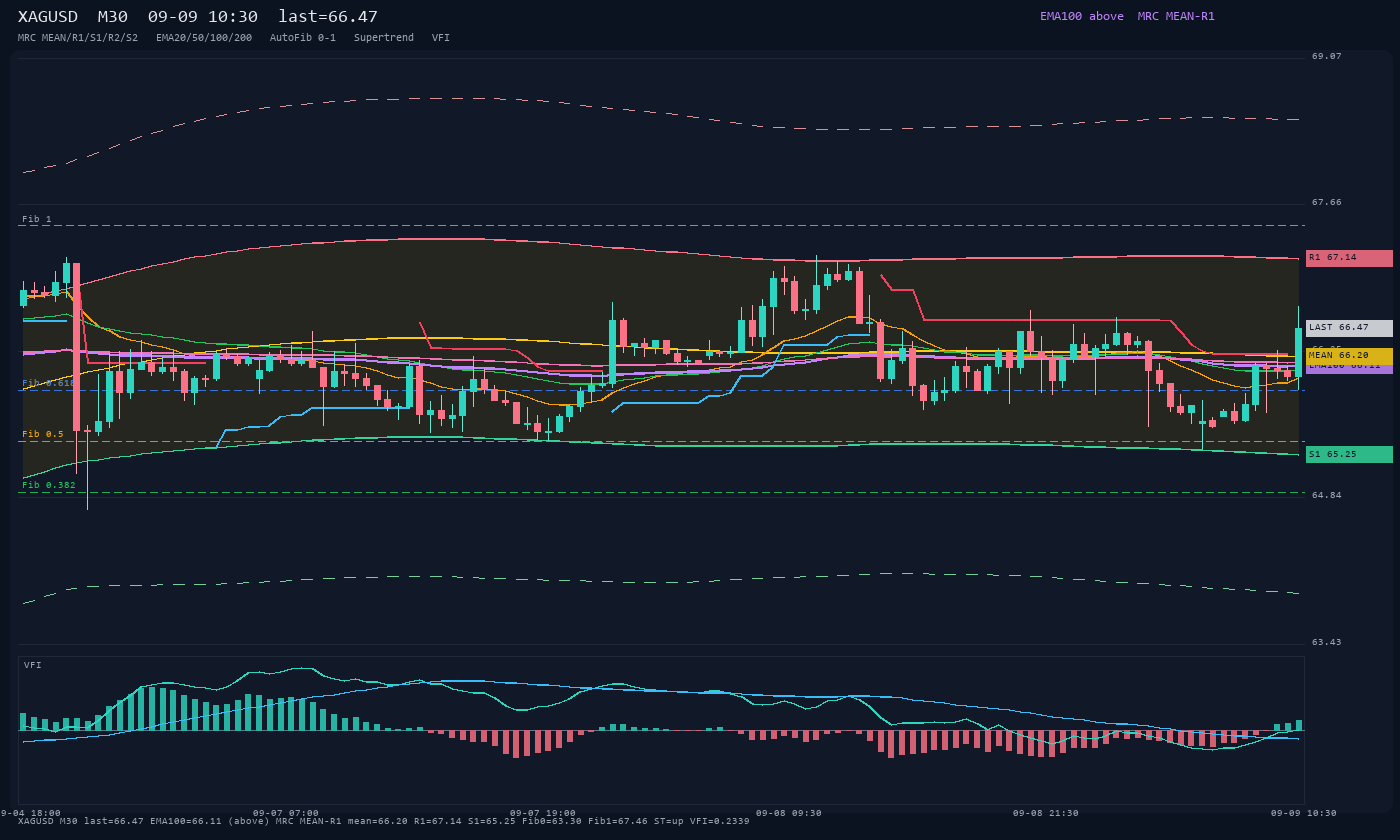Click the green "Fib 0.382" level label

click(x=49, y=485)
